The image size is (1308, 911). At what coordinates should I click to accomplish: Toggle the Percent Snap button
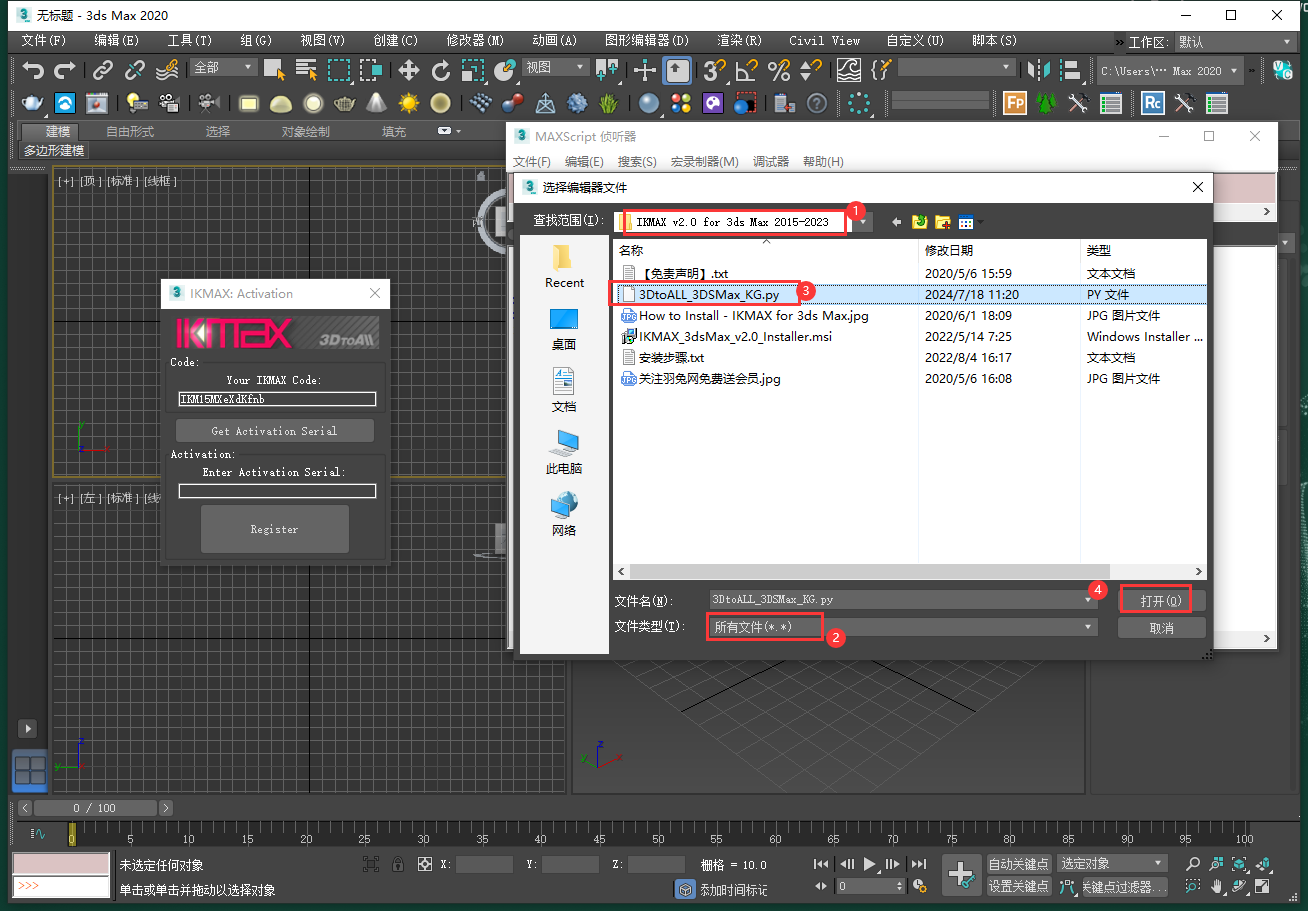tap(778, 70)
